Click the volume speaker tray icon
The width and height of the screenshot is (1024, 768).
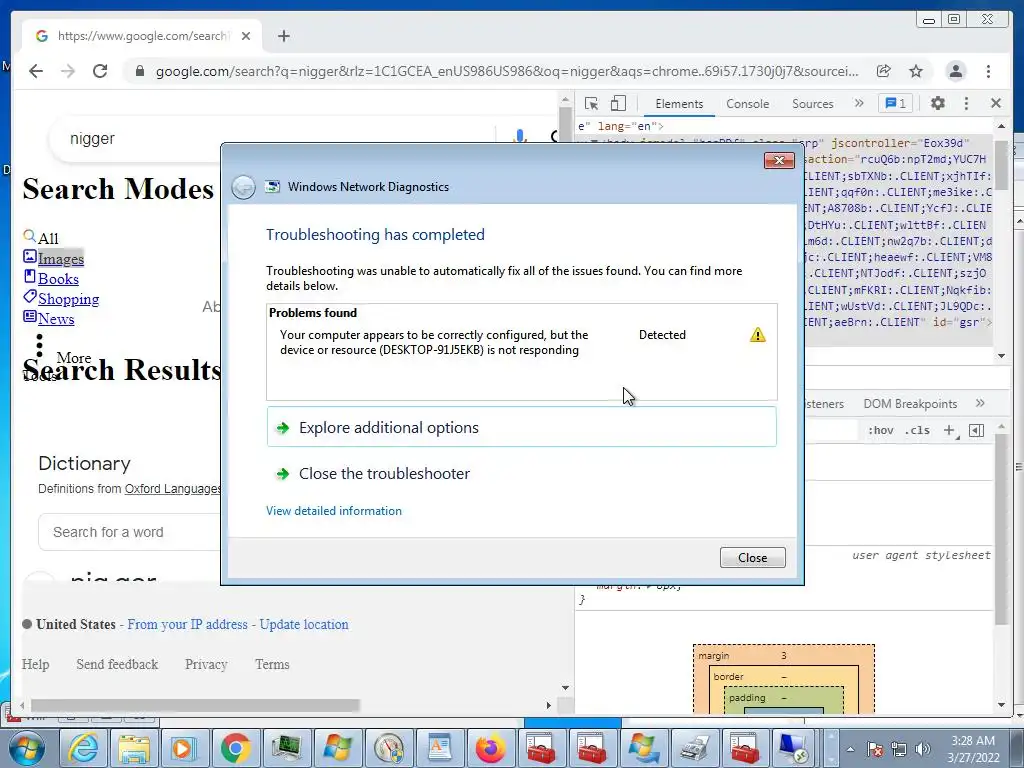922,749
